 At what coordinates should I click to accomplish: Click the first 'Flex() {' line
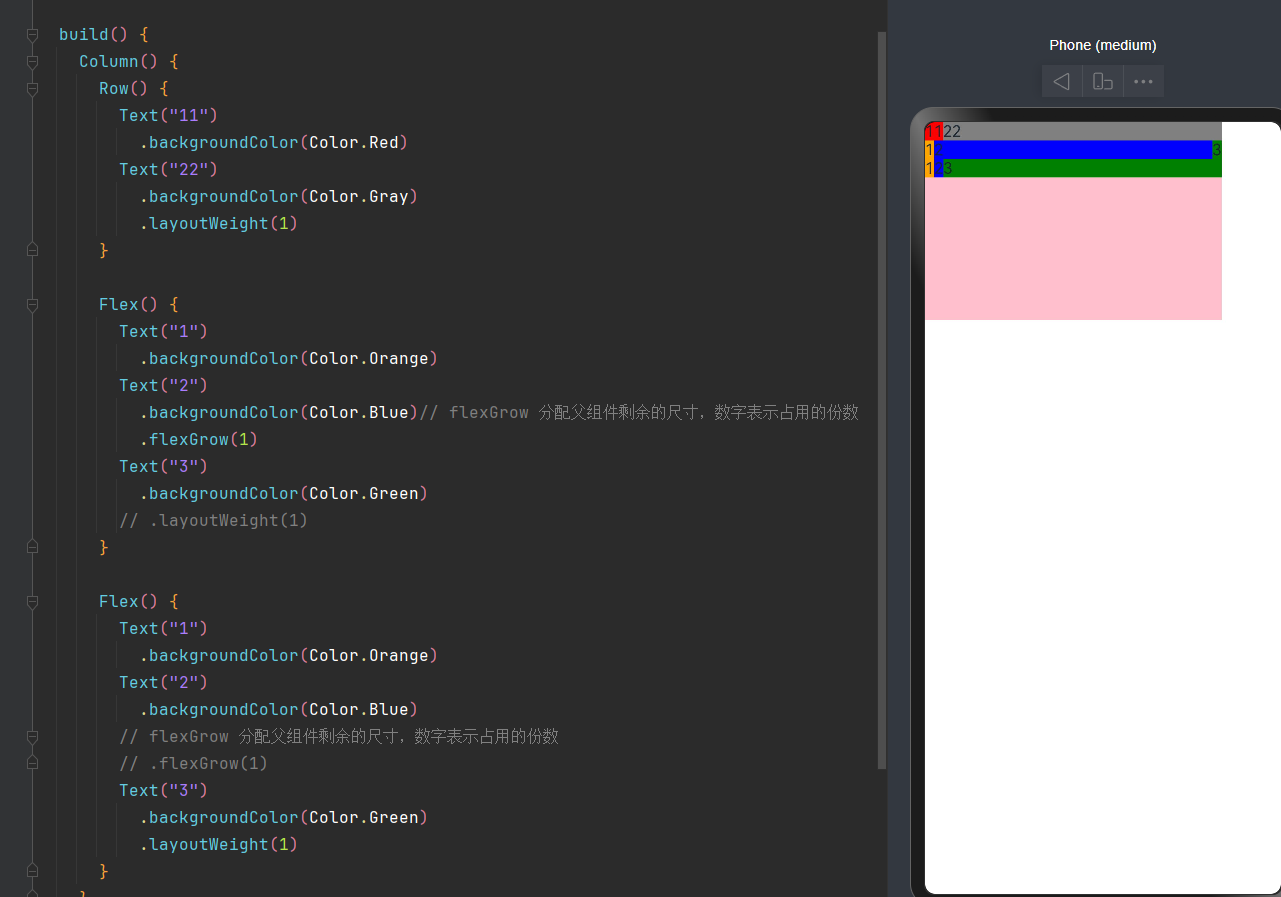click(x=139, y=305)
